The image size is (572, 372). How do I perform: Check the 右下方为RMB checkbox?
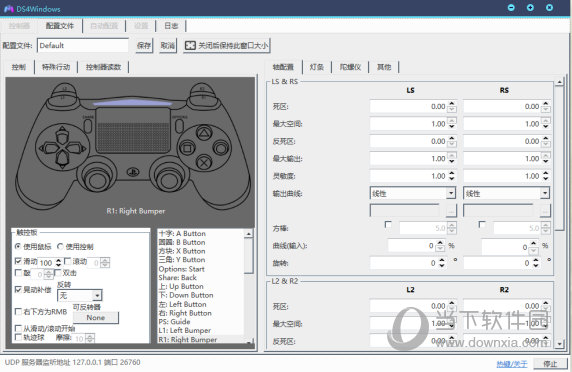(18, 311)
